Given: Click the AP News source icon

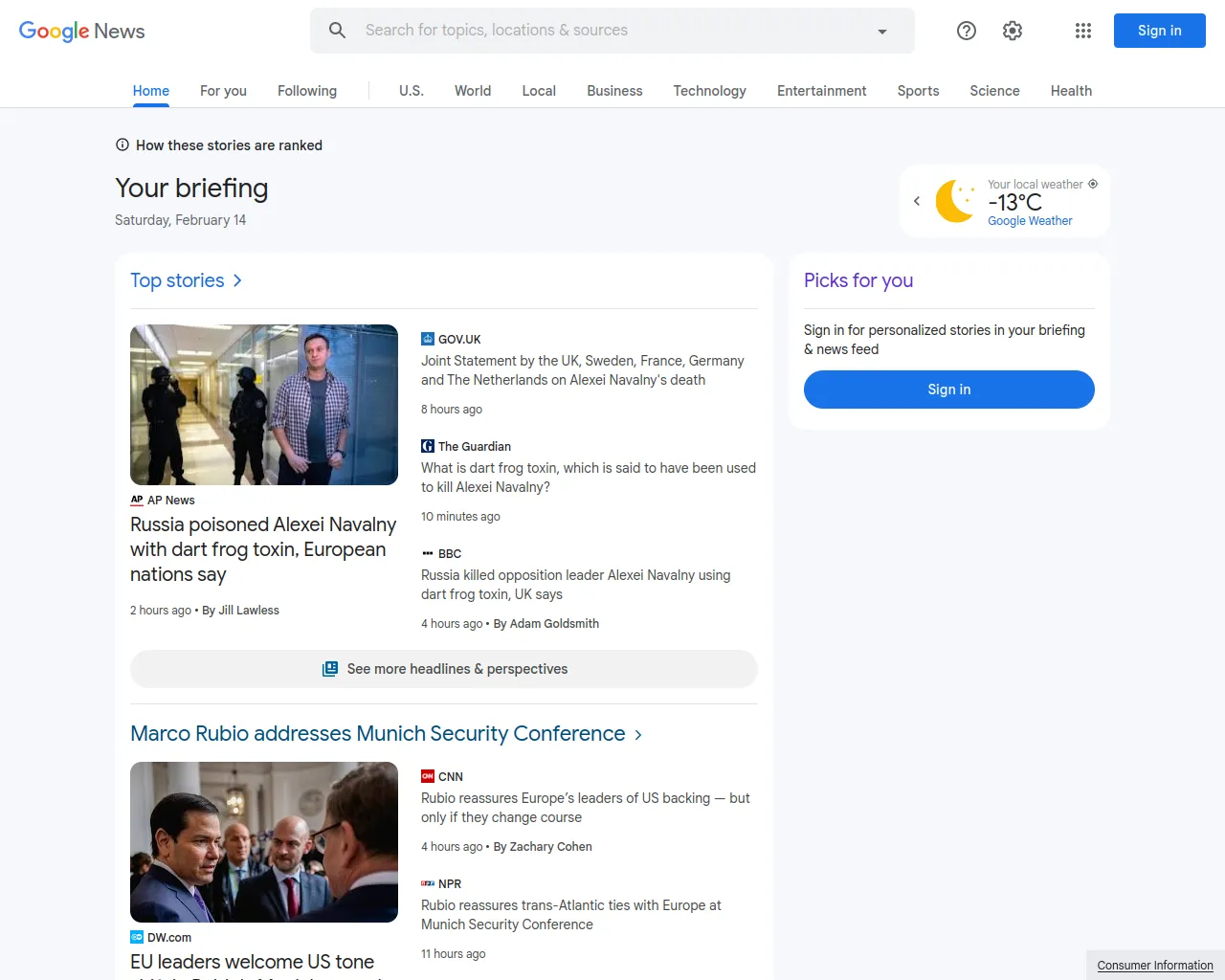Looking at the screenshot, I should coord(137,500).
